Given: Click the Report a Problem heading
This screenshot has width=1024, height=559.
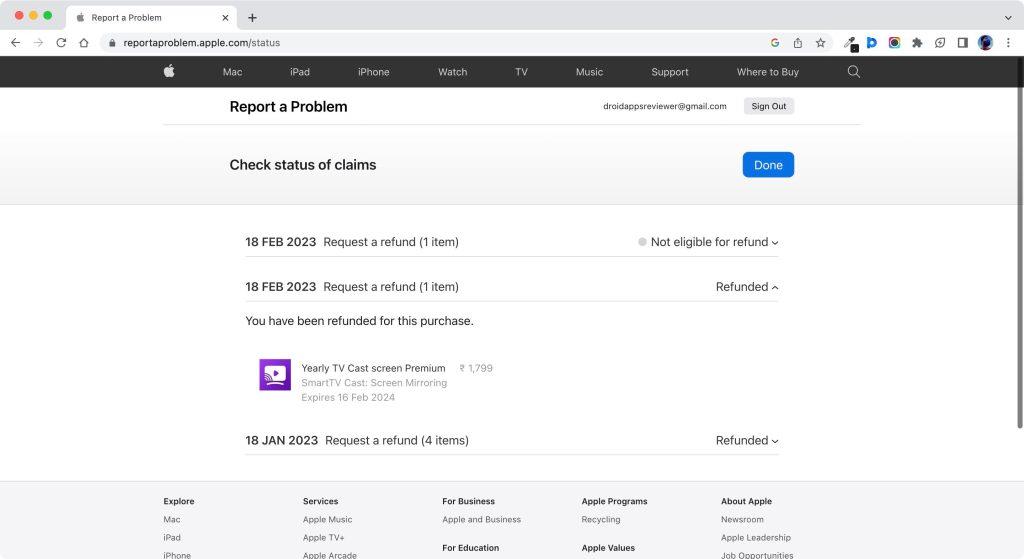Looking at the screenshot, I should pyautogui.click(x=288, y=106).
